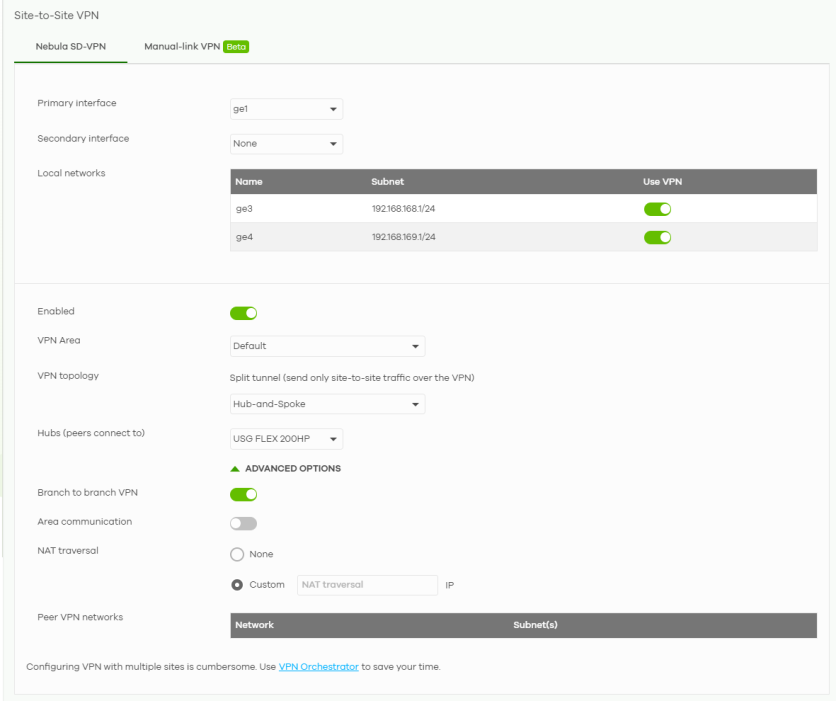
Task: Open the Manual-link VPN tab
Action: (x=182, y=46)
